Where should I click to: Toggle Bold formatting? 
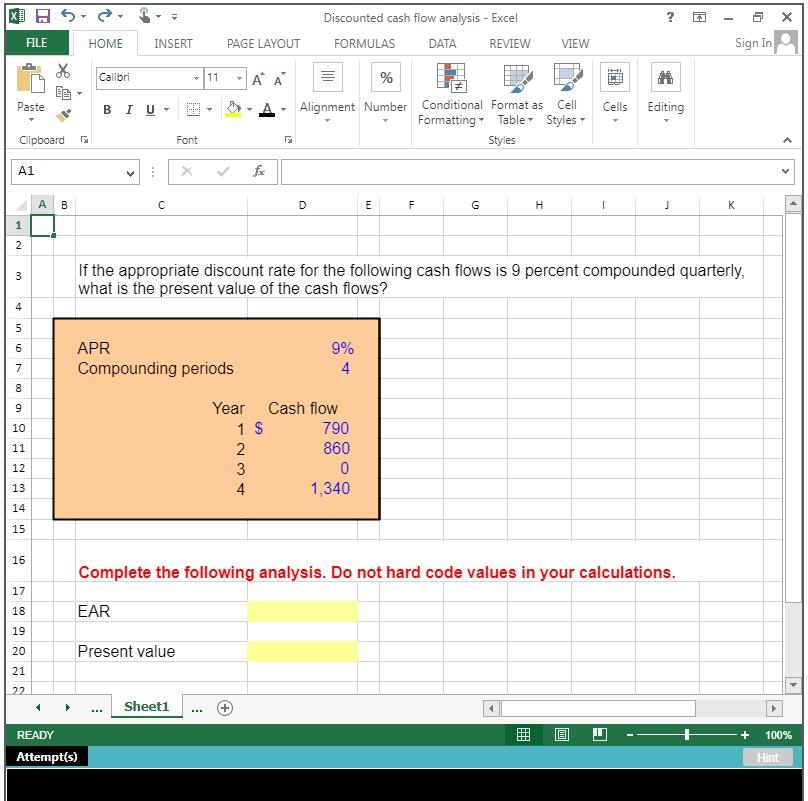click(x=107, y=109)
